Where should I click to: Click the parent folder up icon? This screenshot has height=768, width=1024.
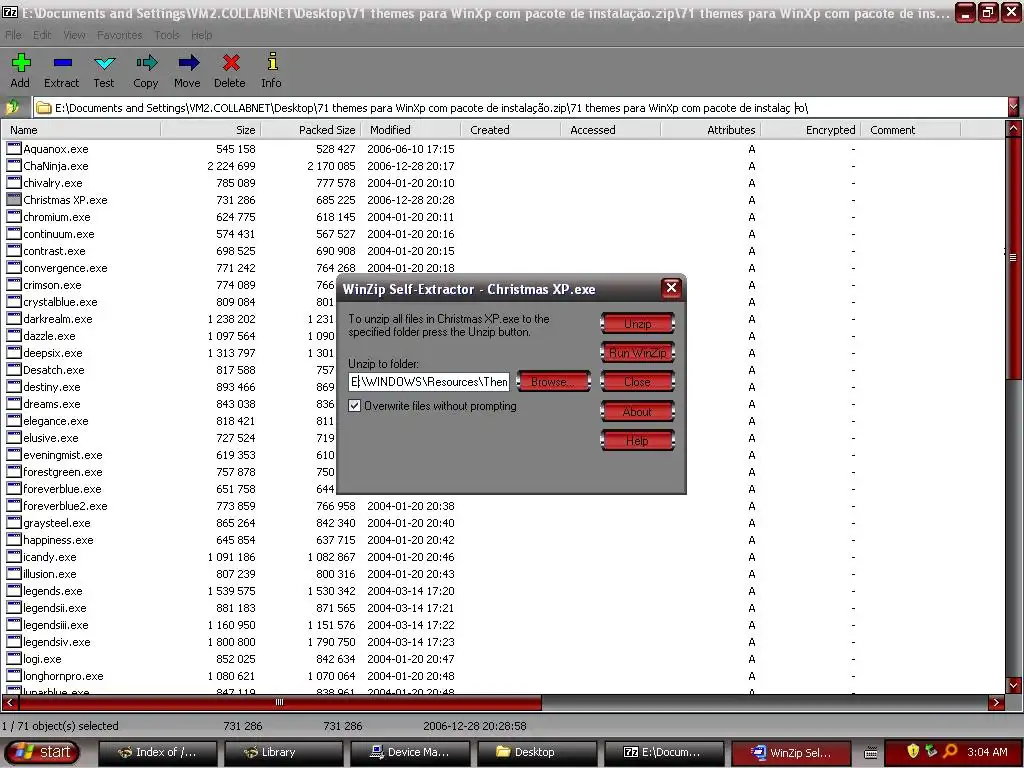12,107
